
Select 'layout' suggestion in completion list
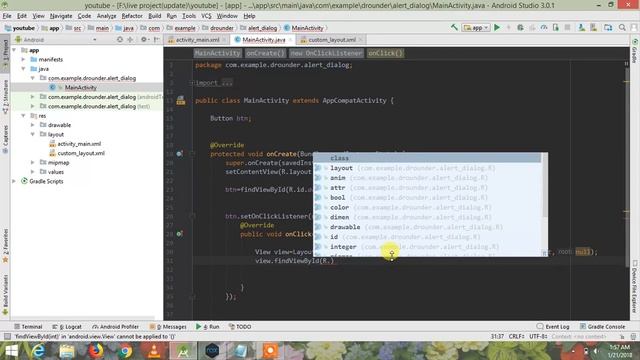pyautogui.click(x=427, y=168)
